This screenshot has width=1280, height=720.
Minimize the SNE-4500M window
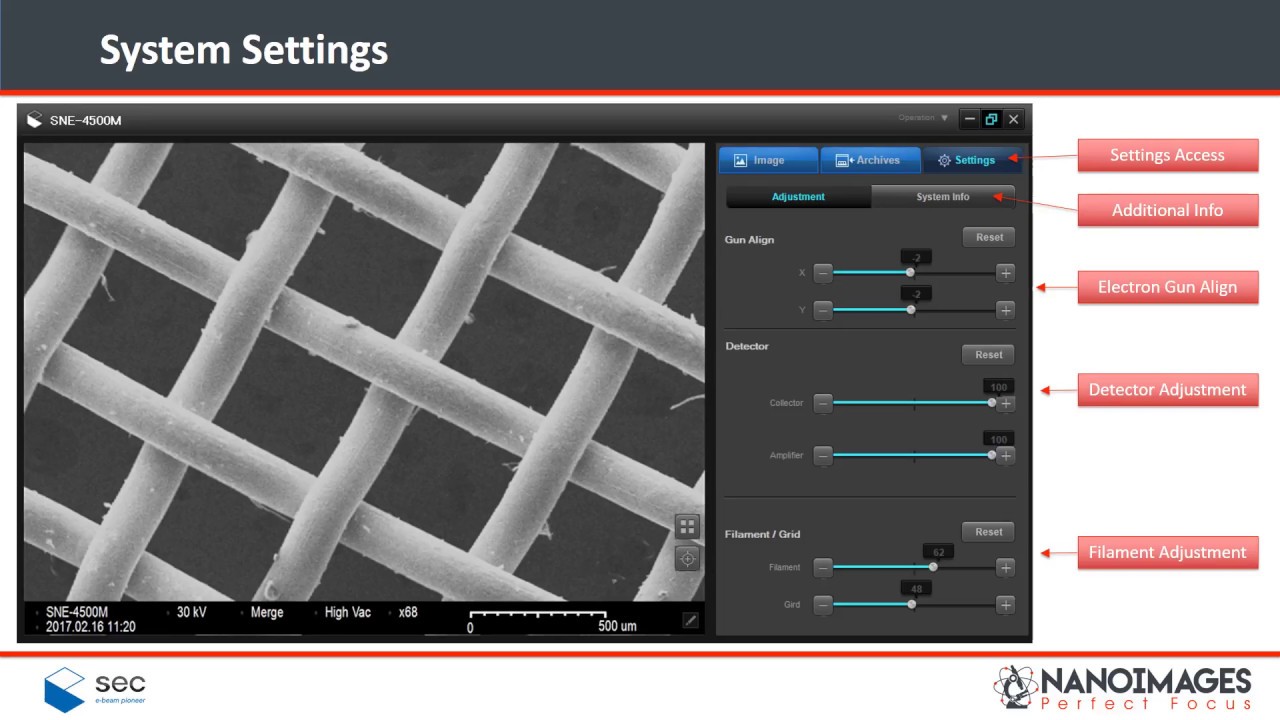969,119
